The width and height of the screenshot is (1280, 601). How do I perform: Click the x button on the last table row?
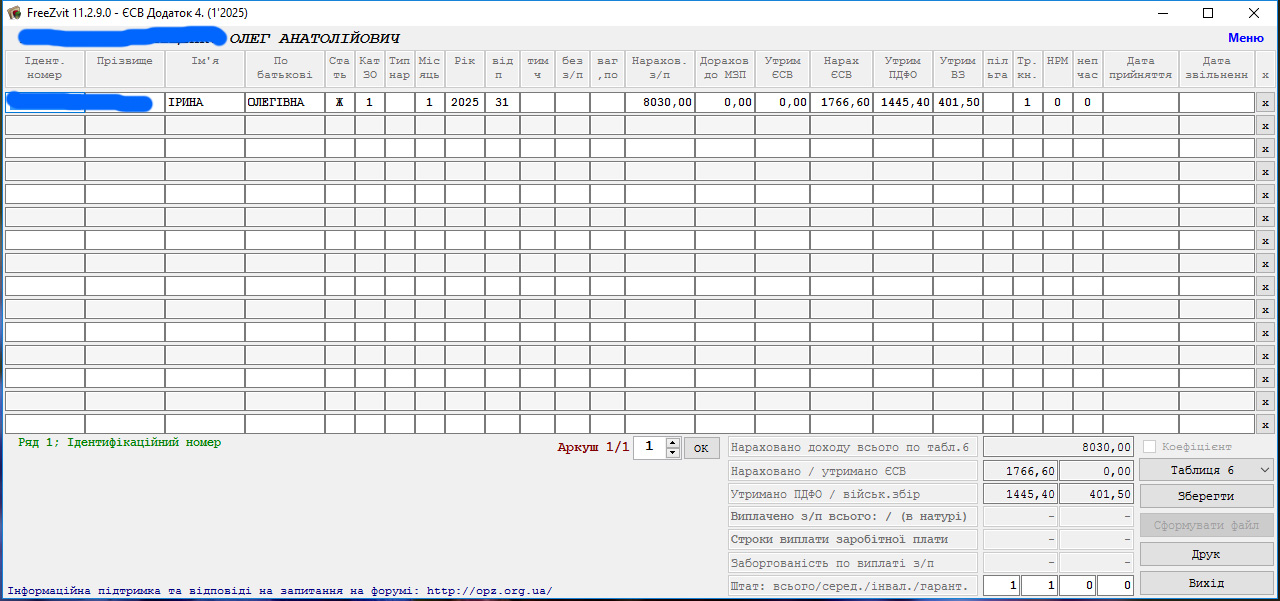pyautogui.click(x=1265, y=425)
